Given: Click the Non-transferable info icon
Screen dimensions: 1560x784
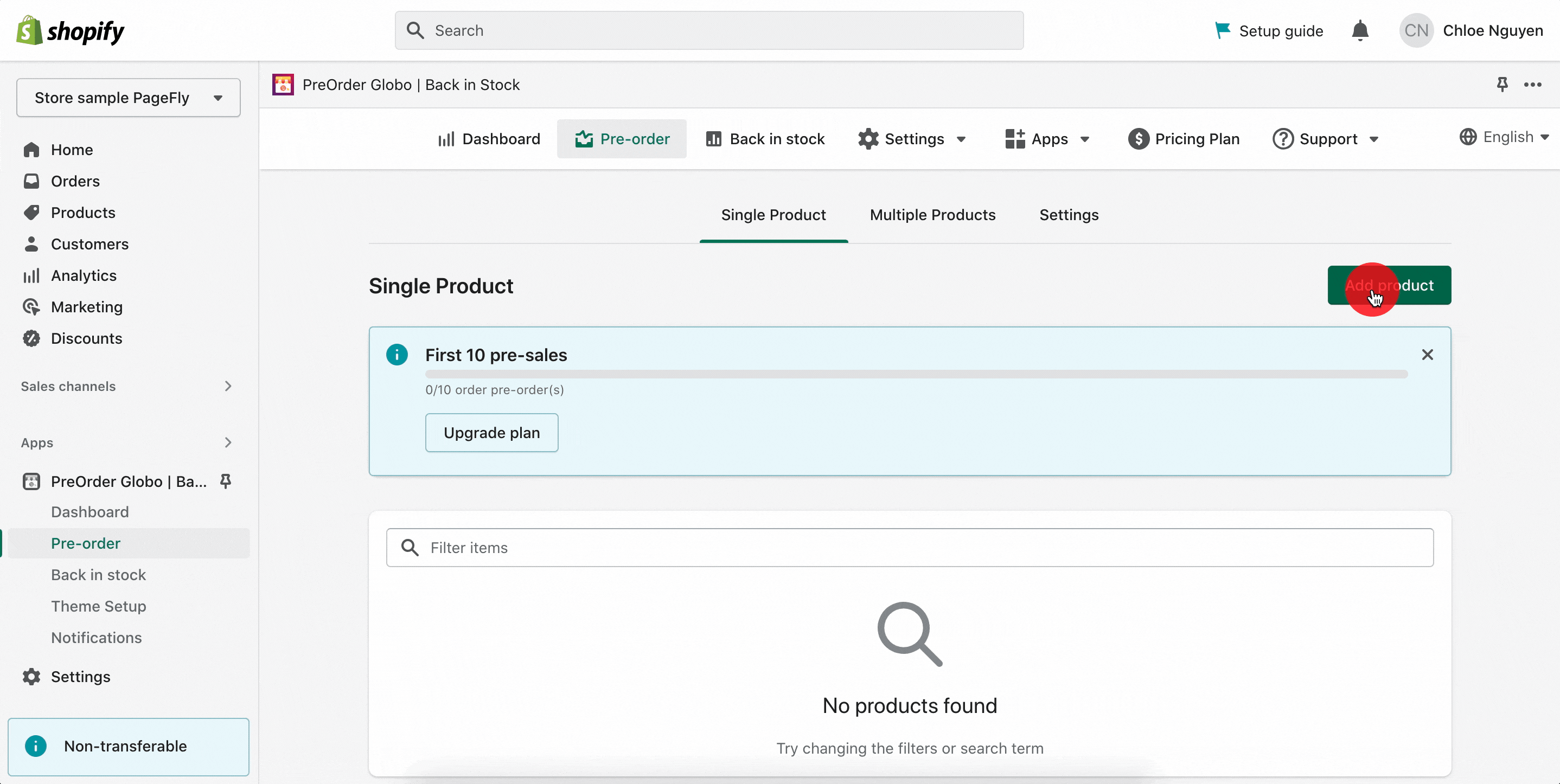Looking at the screenshot, I should click(x=36, y=746).
